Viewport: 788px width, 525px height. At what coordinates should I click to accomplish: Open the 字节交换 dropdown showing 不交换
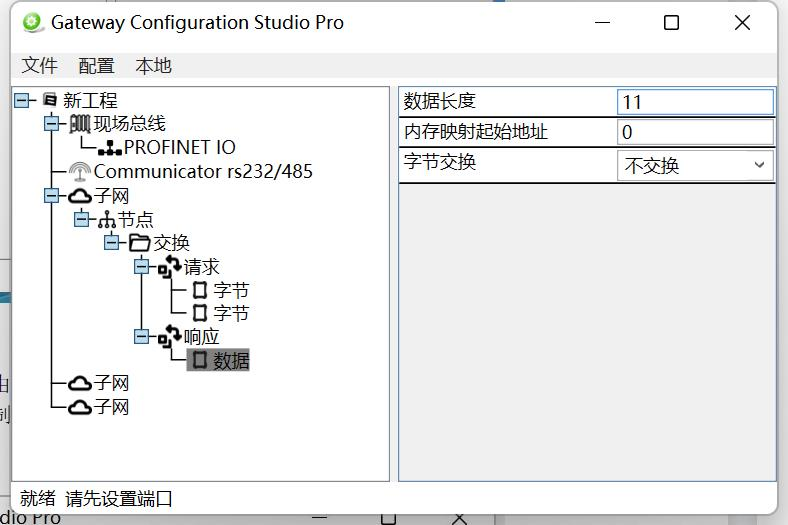696,165
